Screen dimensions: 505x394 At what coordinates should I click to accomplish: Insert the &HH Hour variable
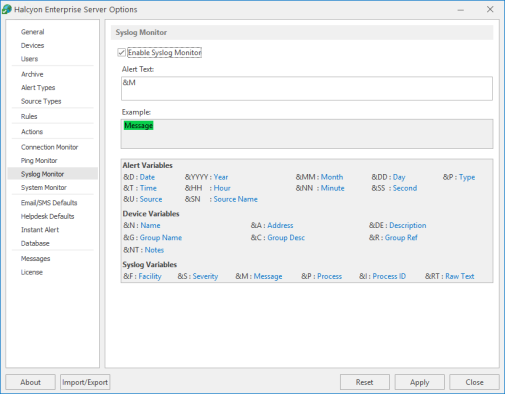(x=222, y=188)
